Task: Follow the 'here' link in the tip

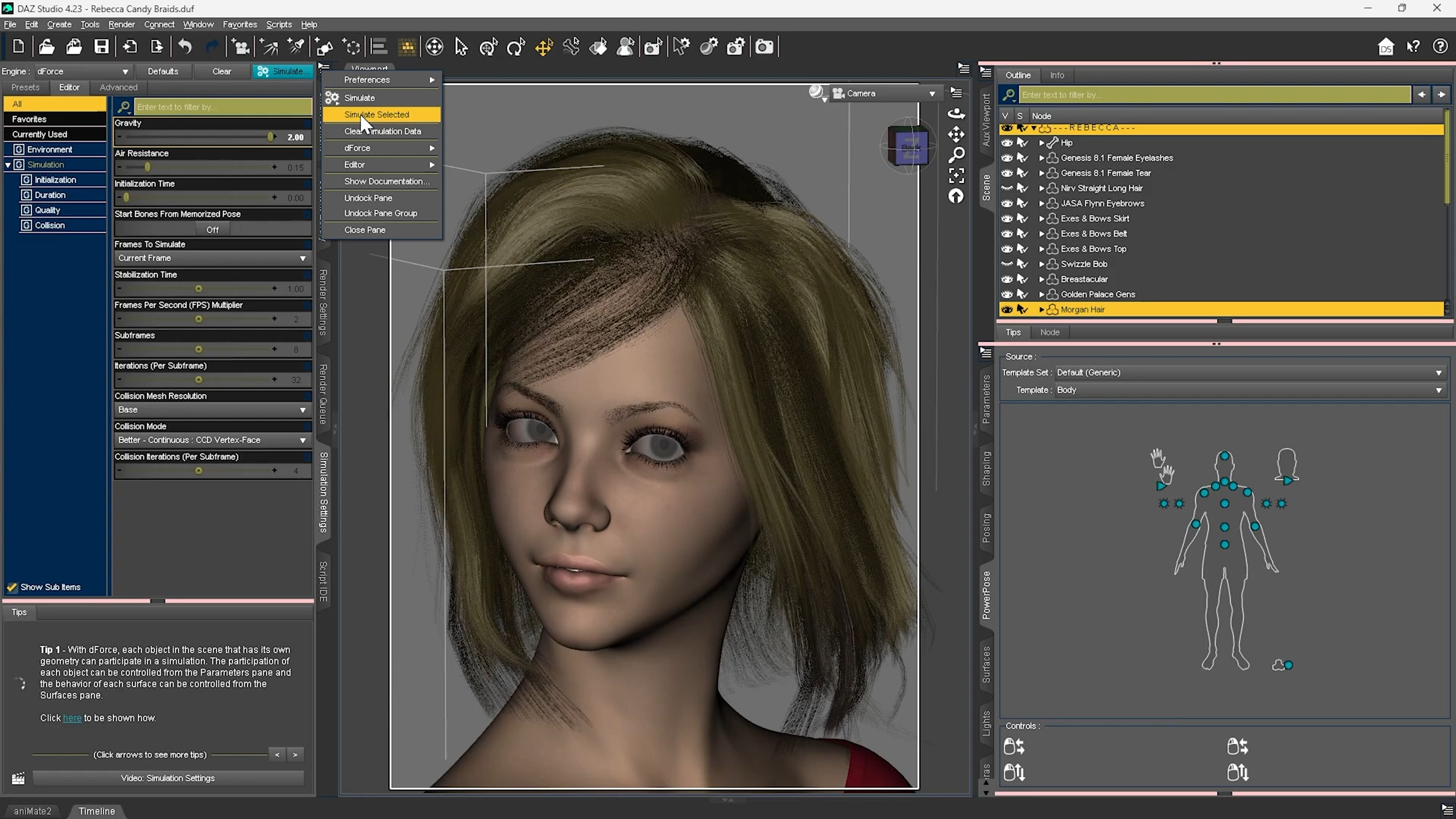Action: click(72, 718)
